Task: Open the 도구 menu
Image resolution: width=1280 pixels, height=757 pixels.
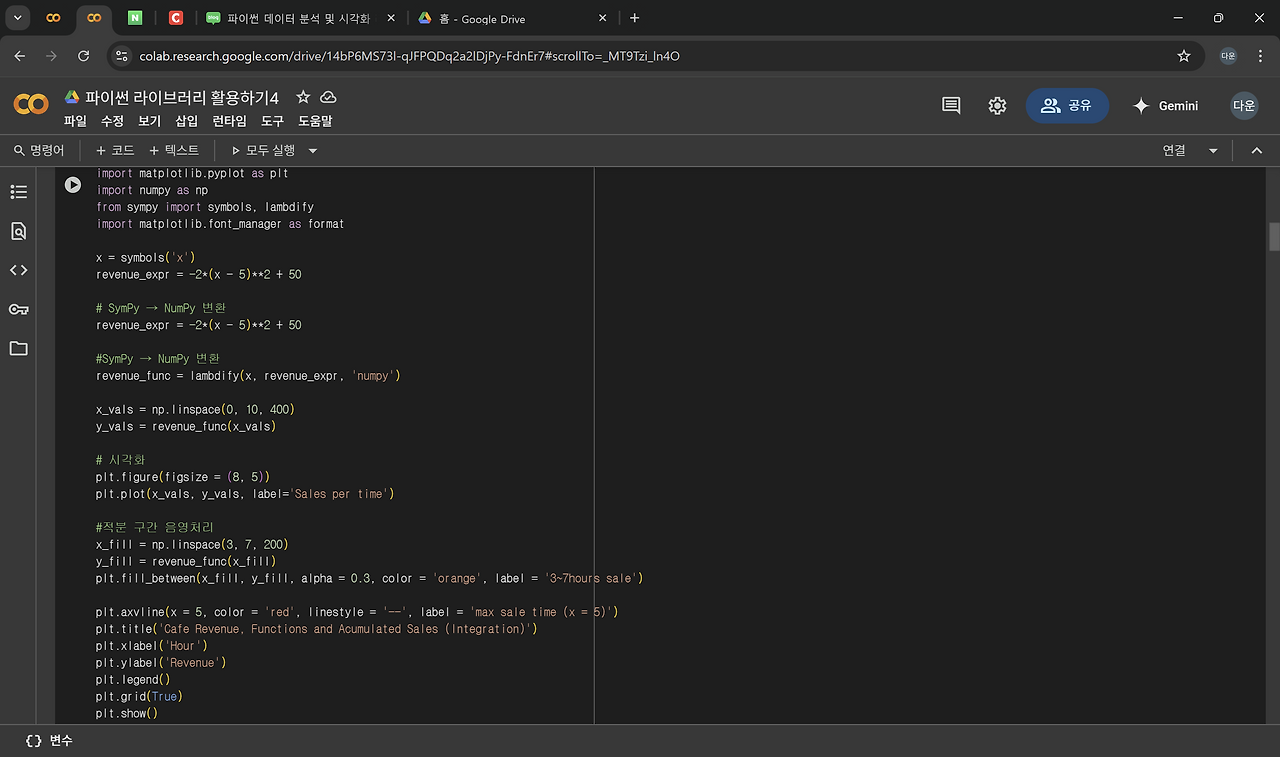Action: [272, 121]
